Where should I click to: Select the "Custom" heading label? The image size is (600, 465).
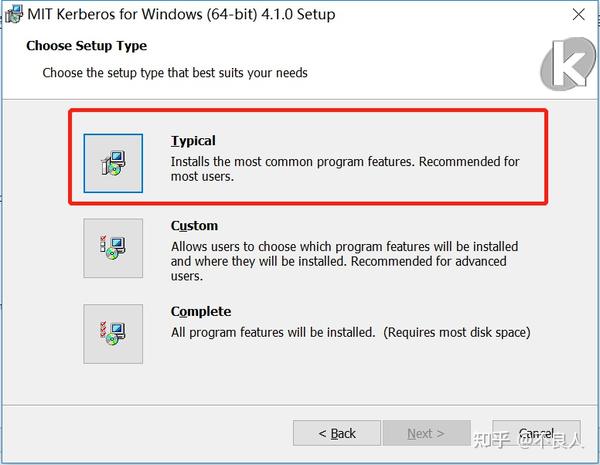194,226
